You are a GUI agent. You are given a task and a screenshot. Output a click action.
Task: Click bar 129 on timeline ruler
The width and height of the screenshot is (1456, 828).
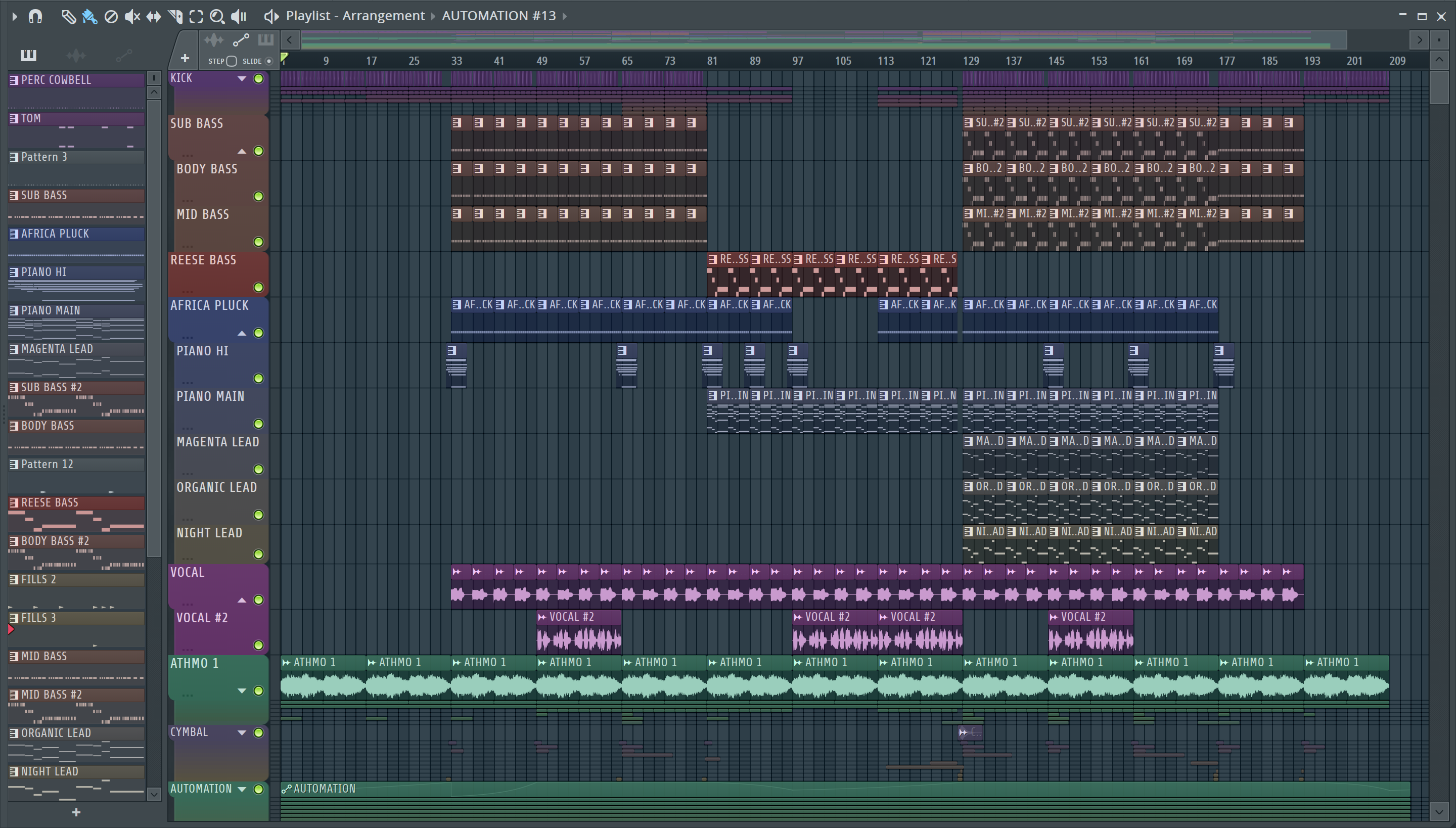971,61
